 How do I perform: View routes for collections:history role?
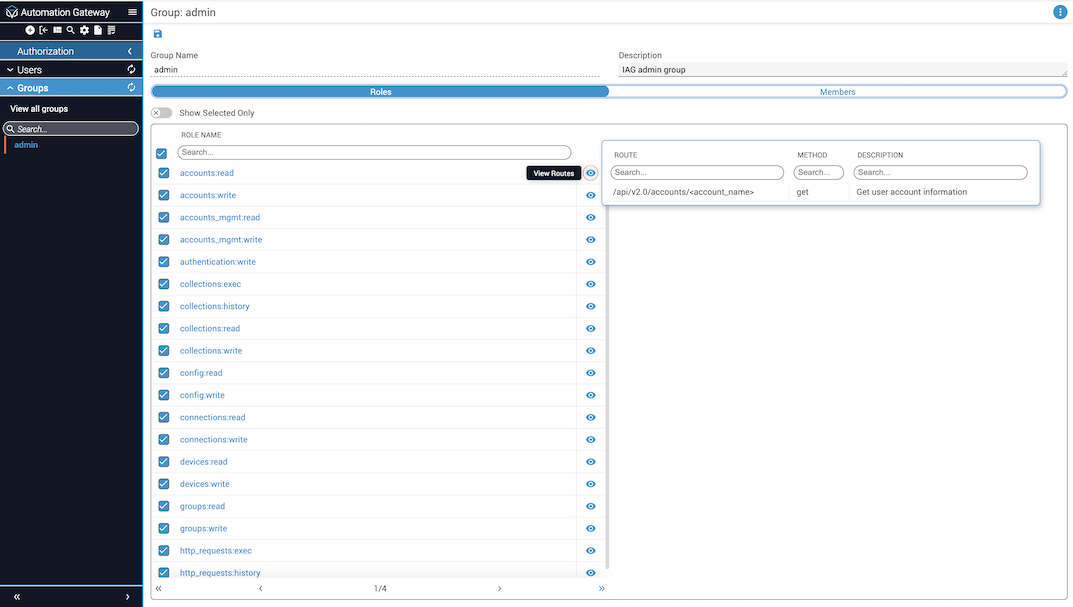pos(591,307)
